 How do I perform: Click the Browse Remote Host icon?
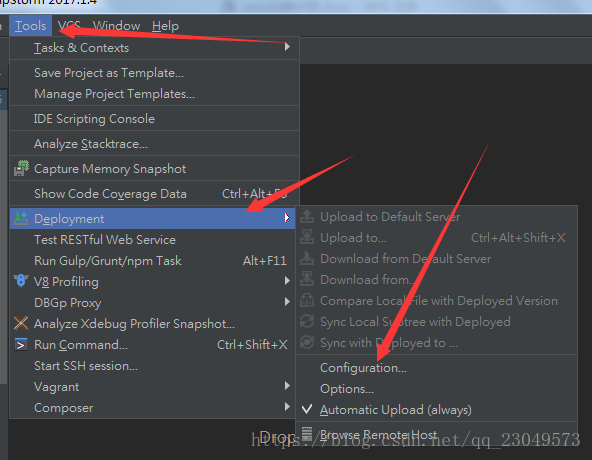pos(307,434)
